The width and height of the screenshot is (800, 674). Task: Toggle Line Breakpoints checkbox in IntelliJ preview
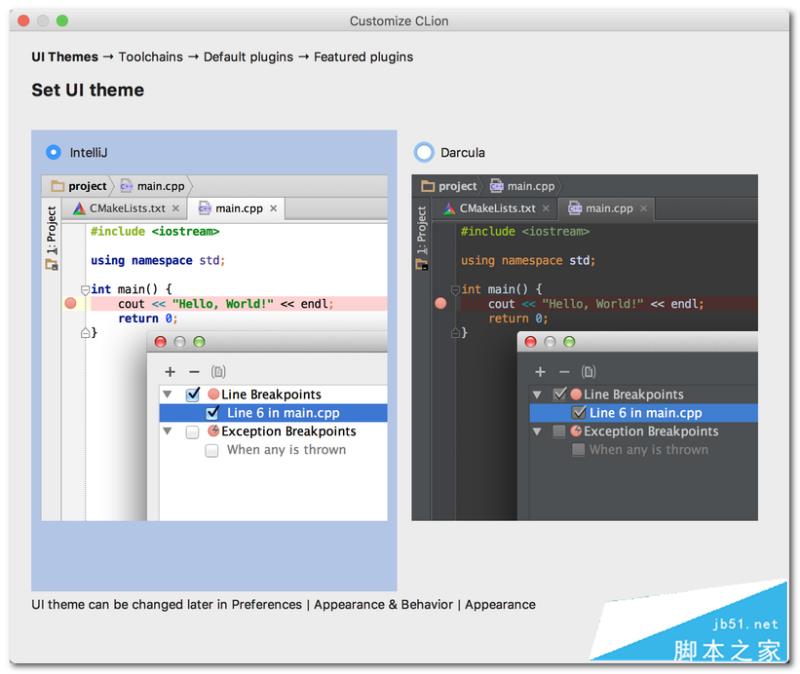193,394
